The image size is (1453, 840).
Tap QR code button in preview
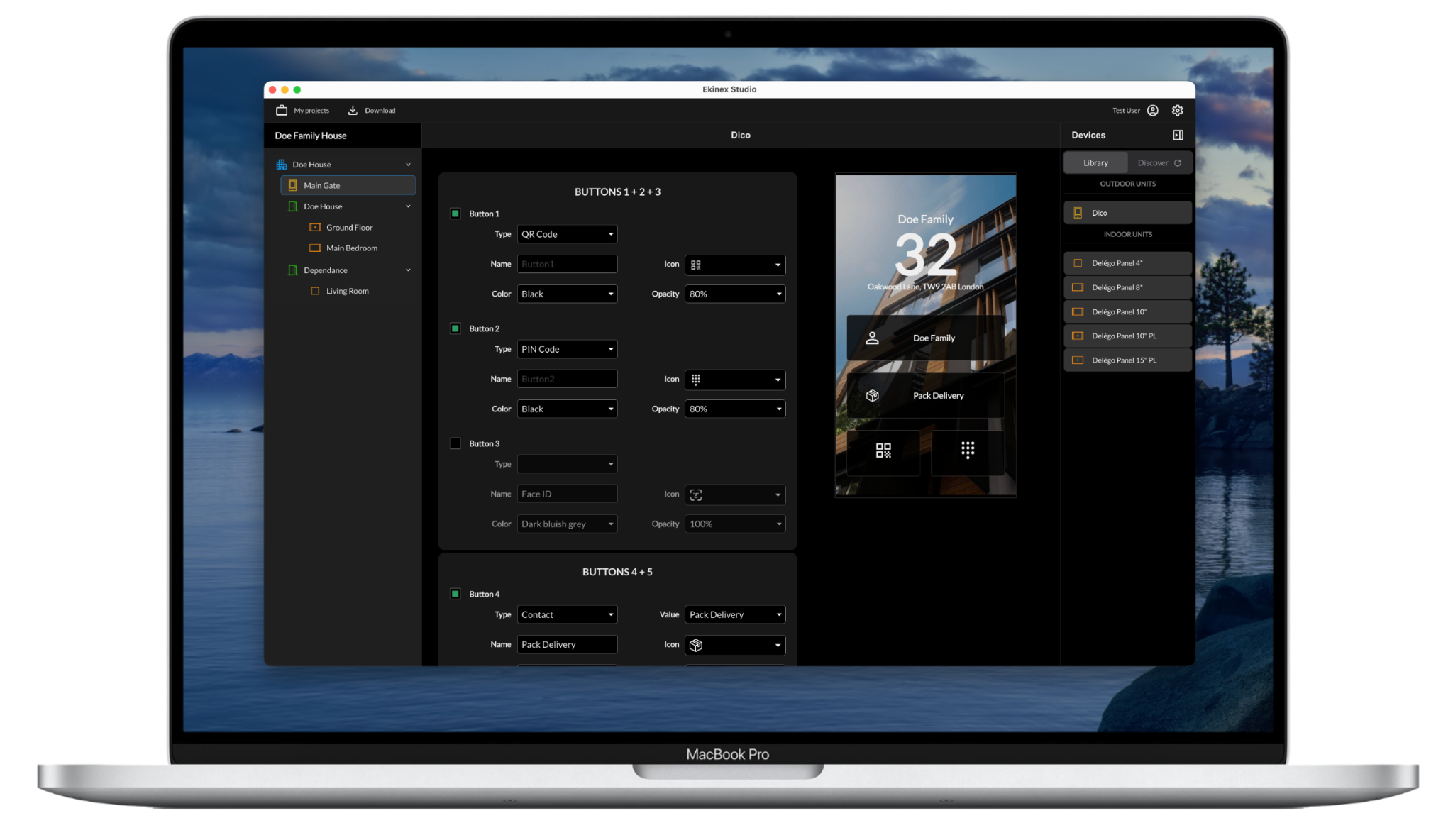(x=883, y=451)
